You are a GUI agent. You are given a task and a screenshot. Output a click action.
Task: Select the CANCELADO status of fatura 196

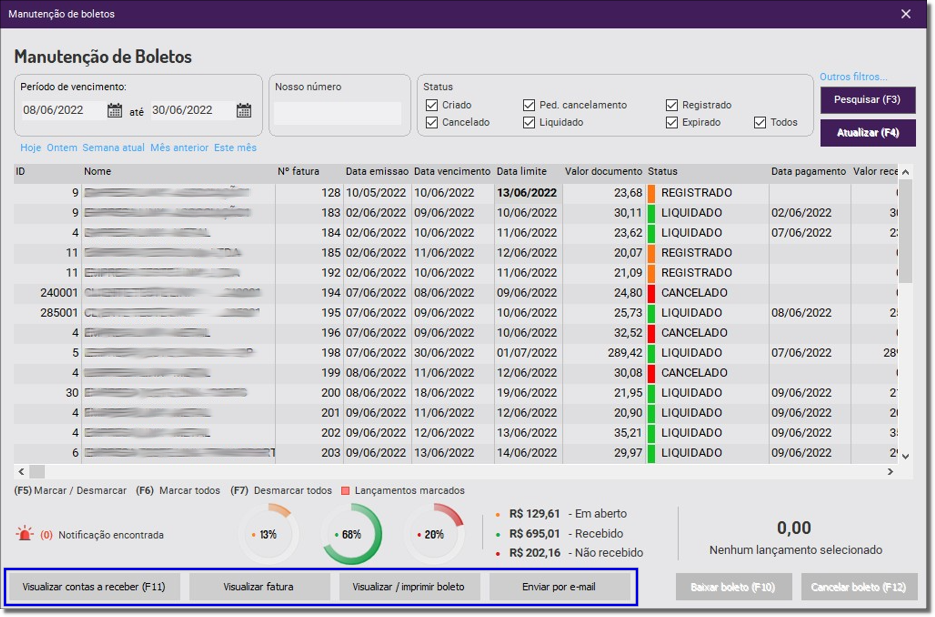tap(694, 333)
